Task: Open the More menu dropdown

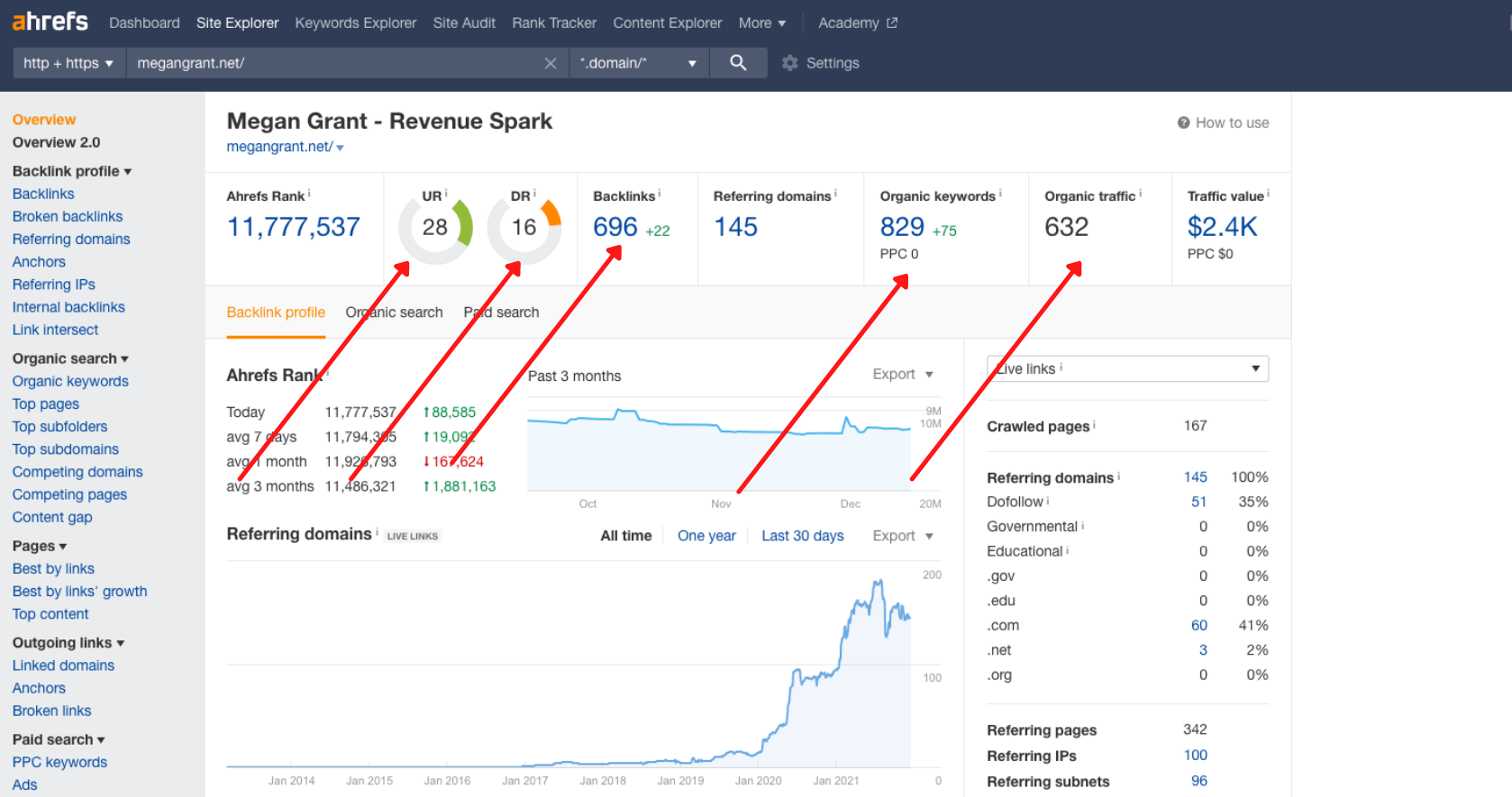Action: point(762,23)
